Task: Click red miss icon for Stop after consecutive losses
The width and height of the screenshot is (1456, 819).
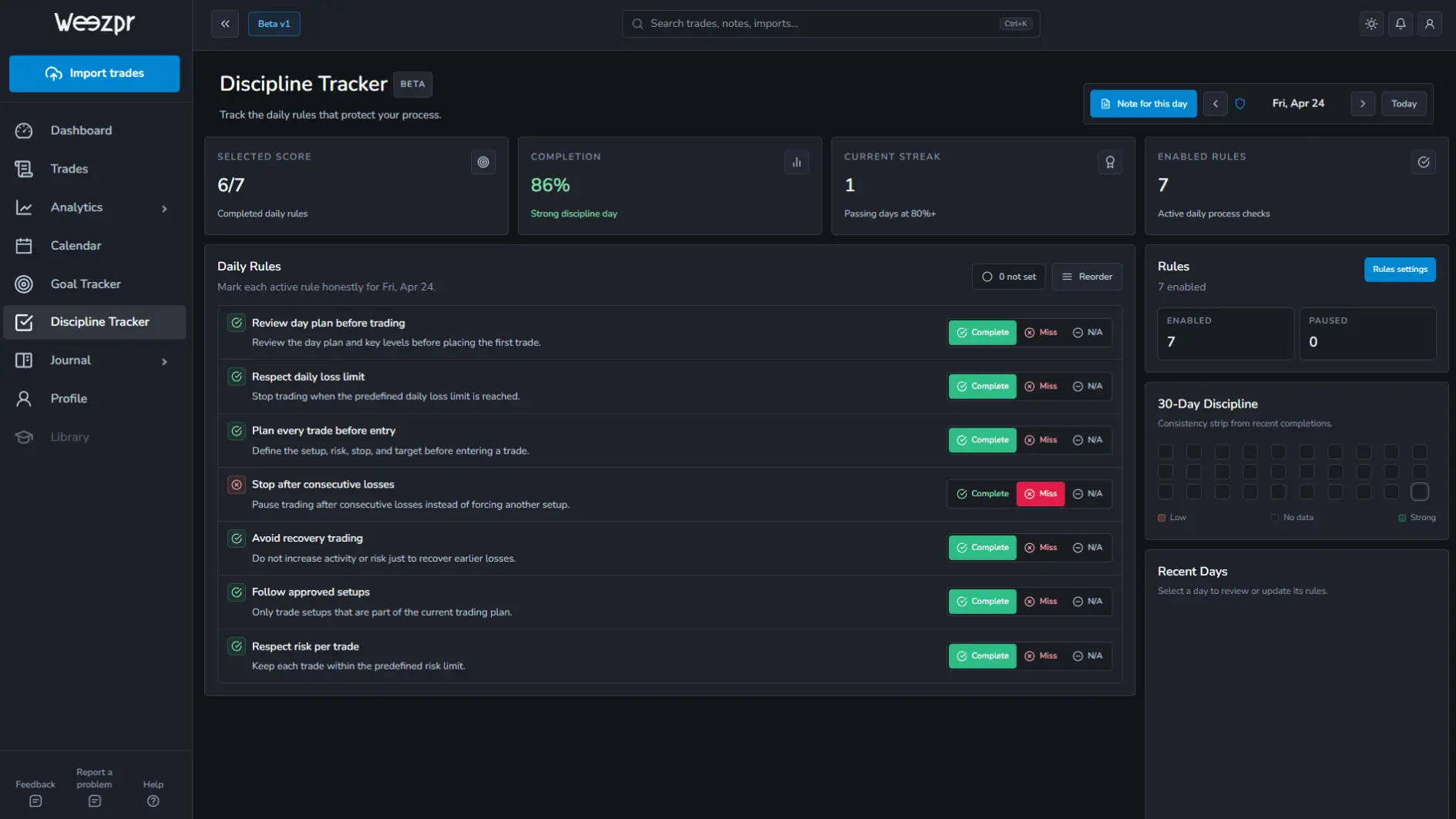Action: click(237, 485)
